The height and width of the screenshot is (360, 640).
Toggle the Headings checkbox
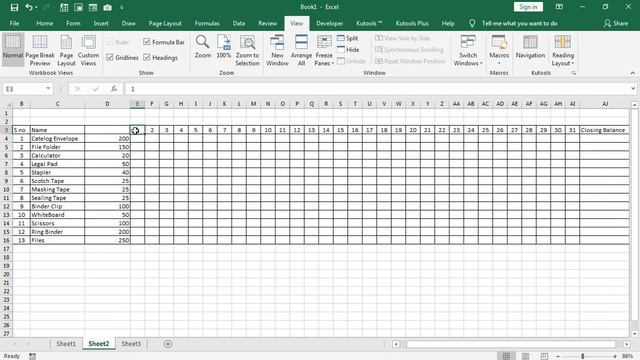click(x=160, y=58)
